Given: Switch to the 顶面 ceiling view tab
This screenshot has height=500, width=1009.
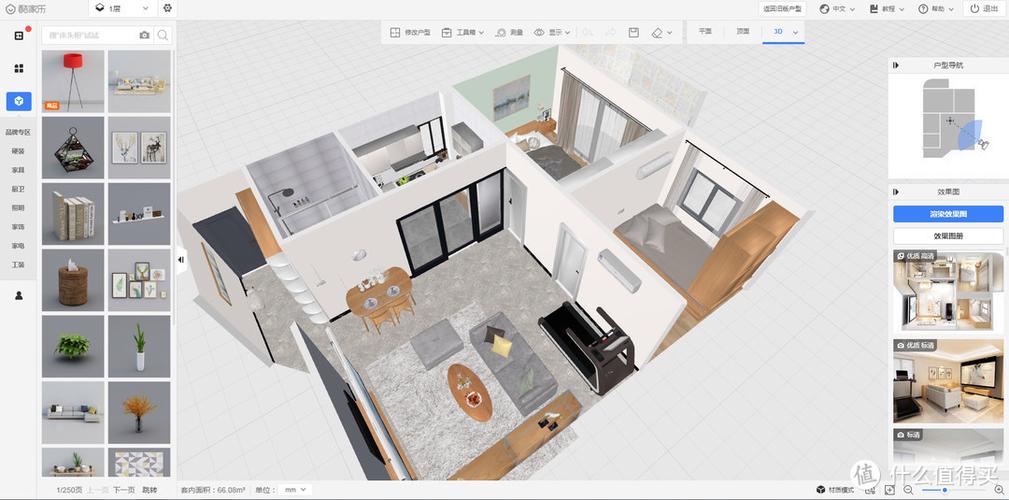Looking at the screenshot, I should [742, 32].
